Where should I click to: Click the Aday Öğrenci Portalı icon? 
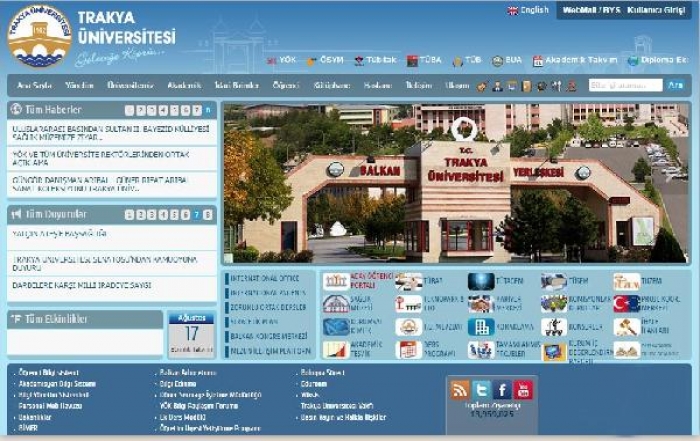336,282
